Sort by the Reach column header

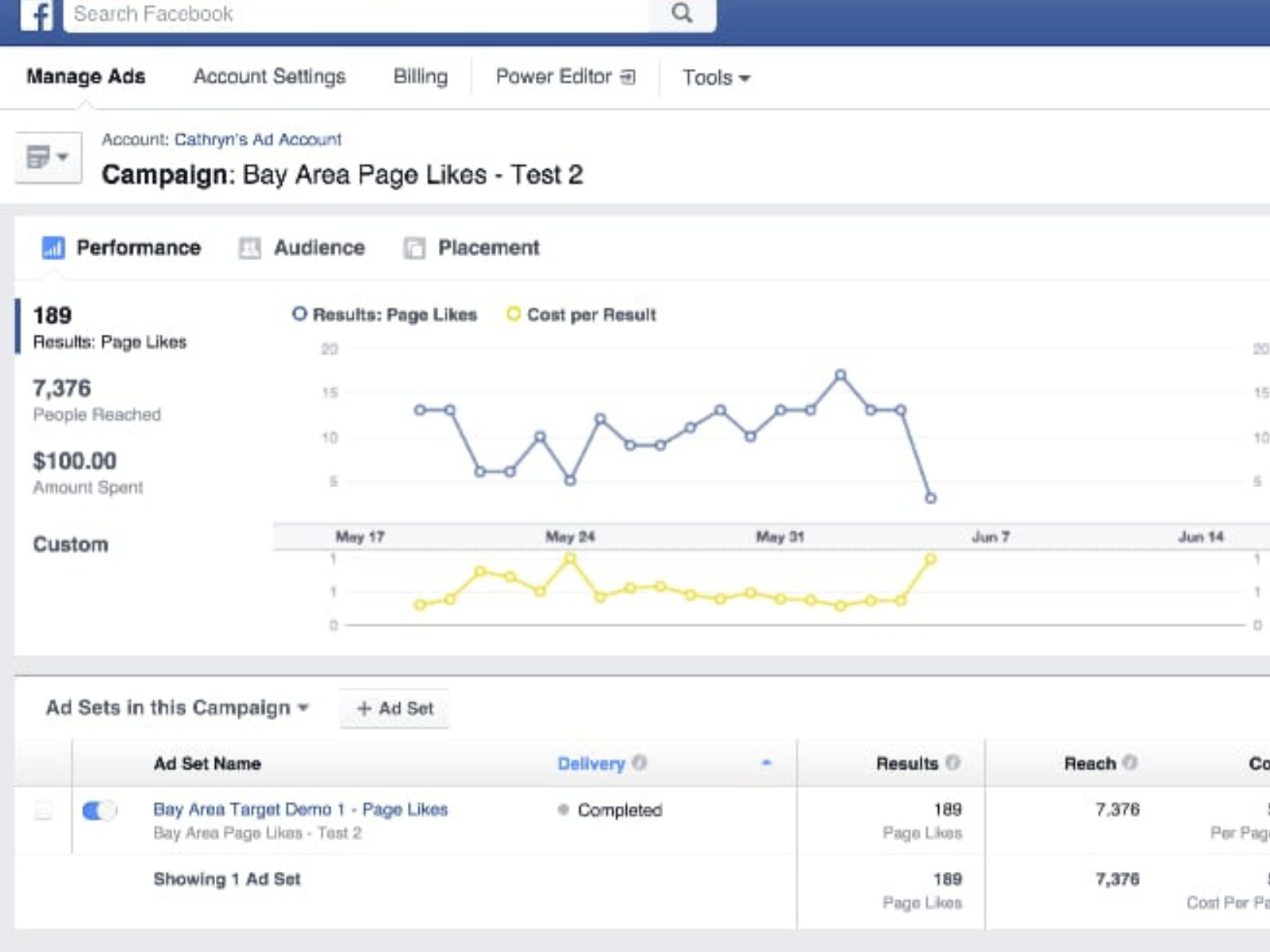point(1090,763)
